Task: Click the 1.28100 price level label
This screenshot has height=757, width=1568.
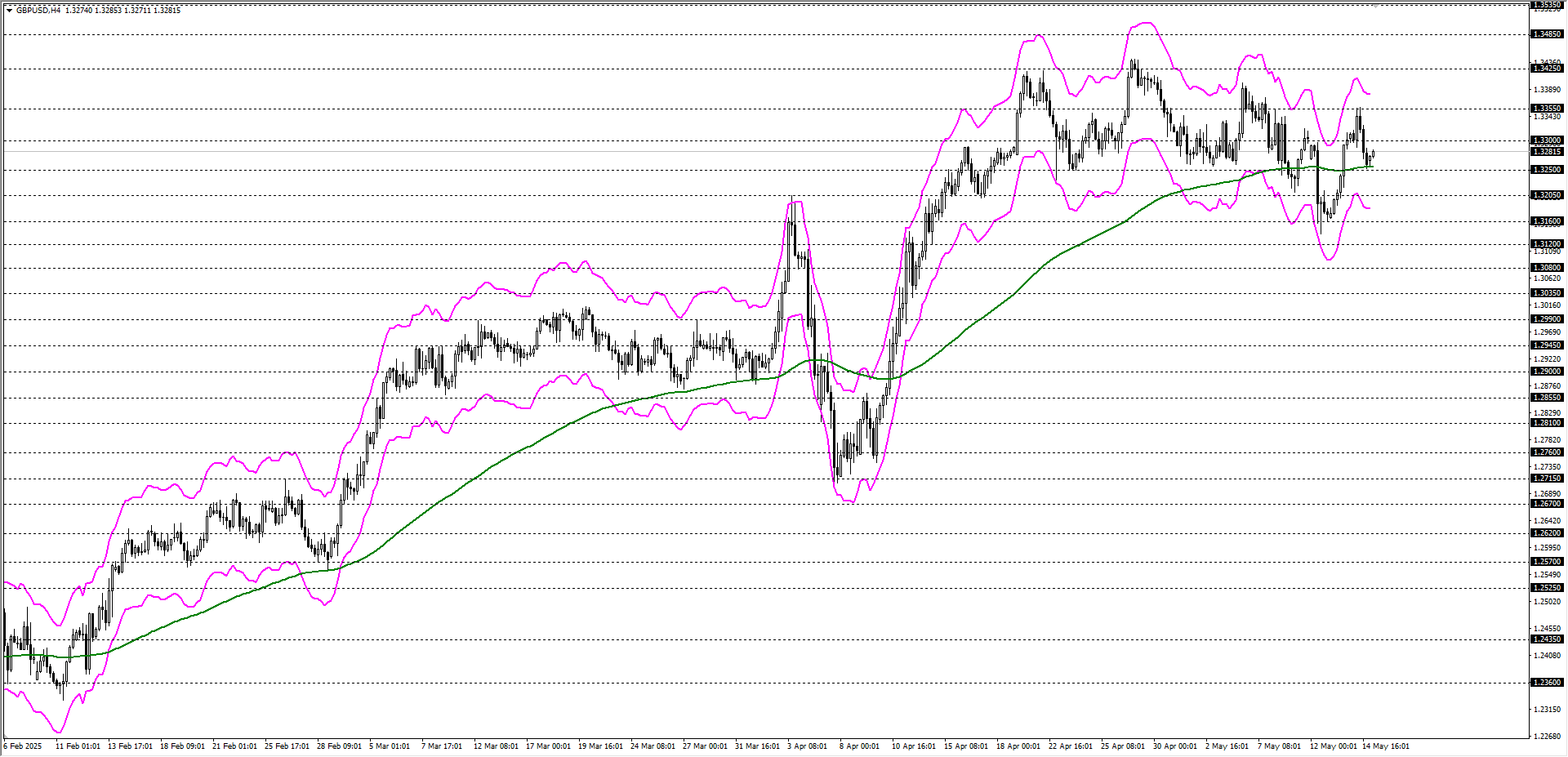Action: [x=1547, y=423]
